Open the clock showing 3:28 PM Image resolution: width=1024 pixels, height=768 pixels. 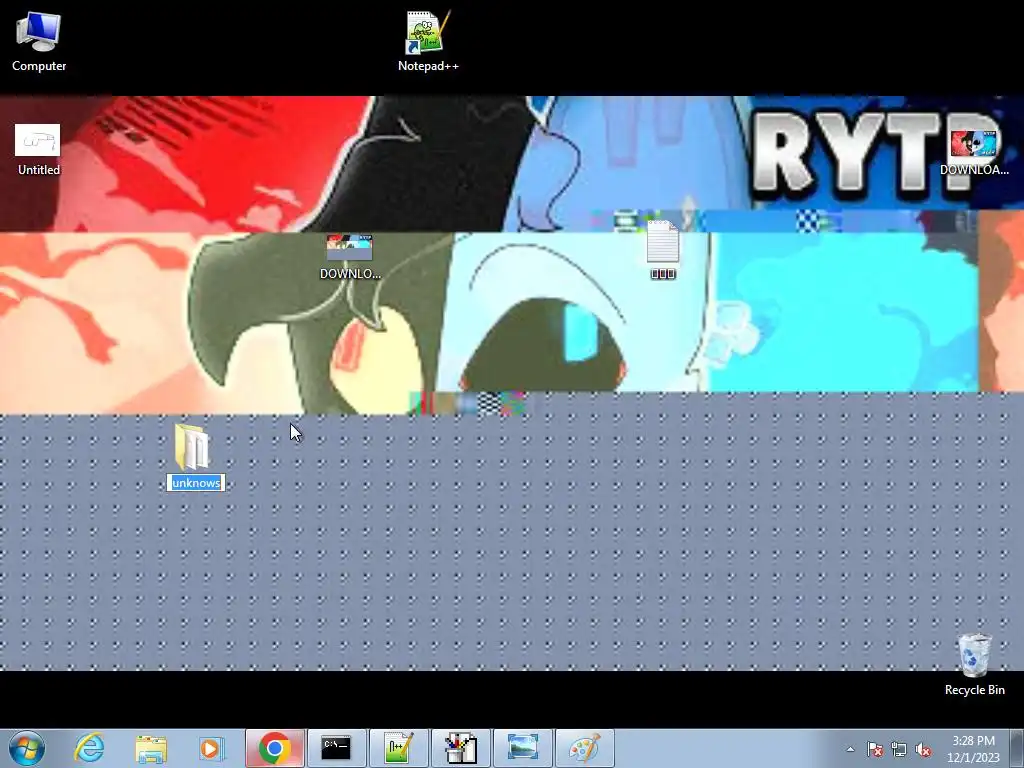[x=974, y=749]
